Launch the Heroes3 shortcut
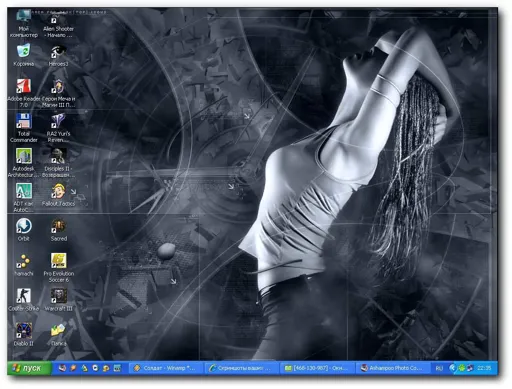 [58, 56]
